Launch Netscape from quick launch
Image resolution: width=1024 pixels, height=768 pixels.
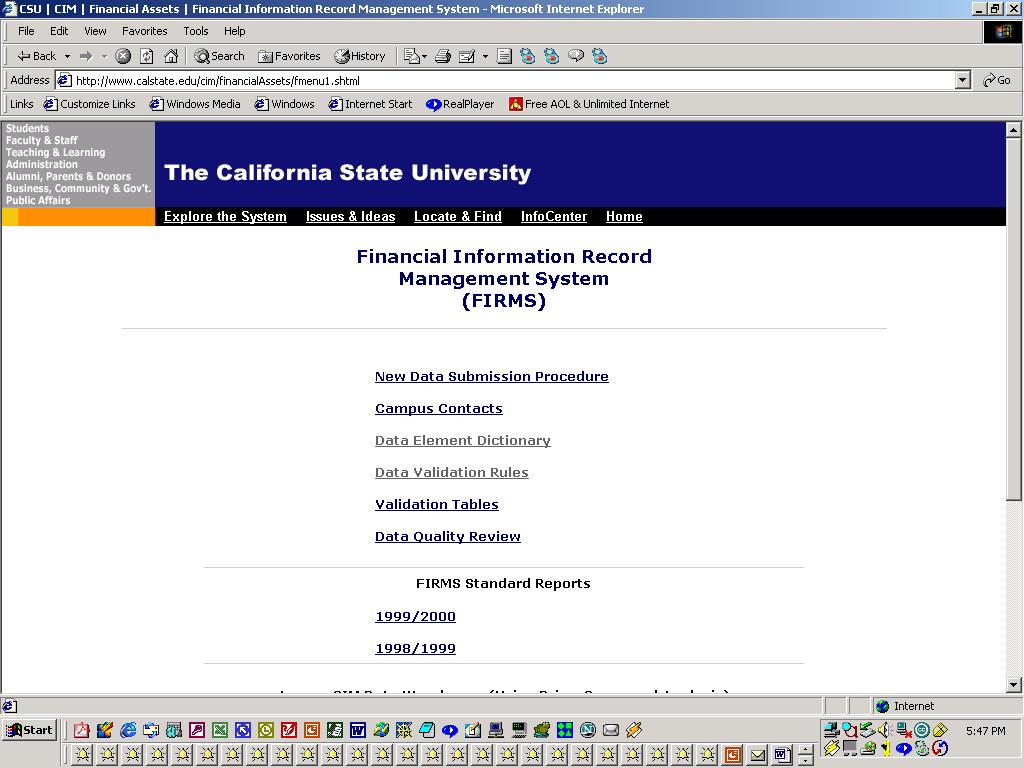click(x=588, y=730)
